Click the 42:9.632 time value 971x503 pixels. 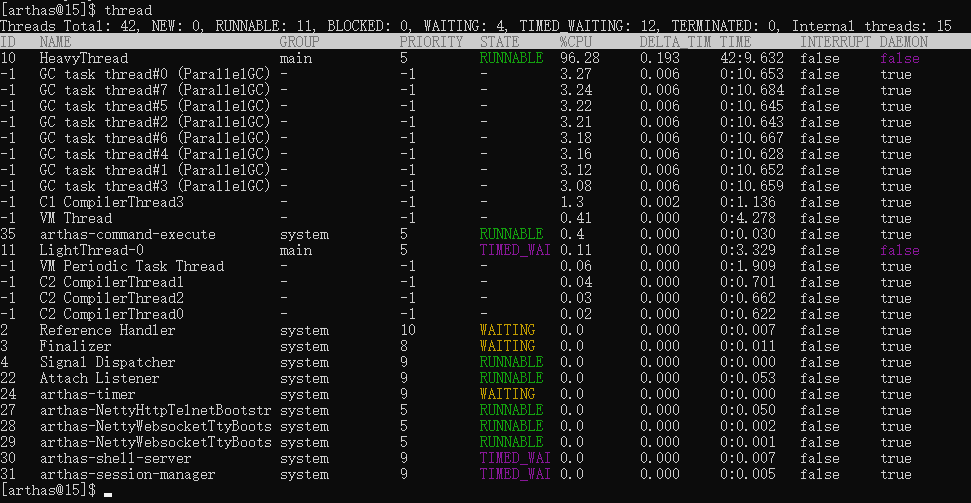[x=752, y=58]
